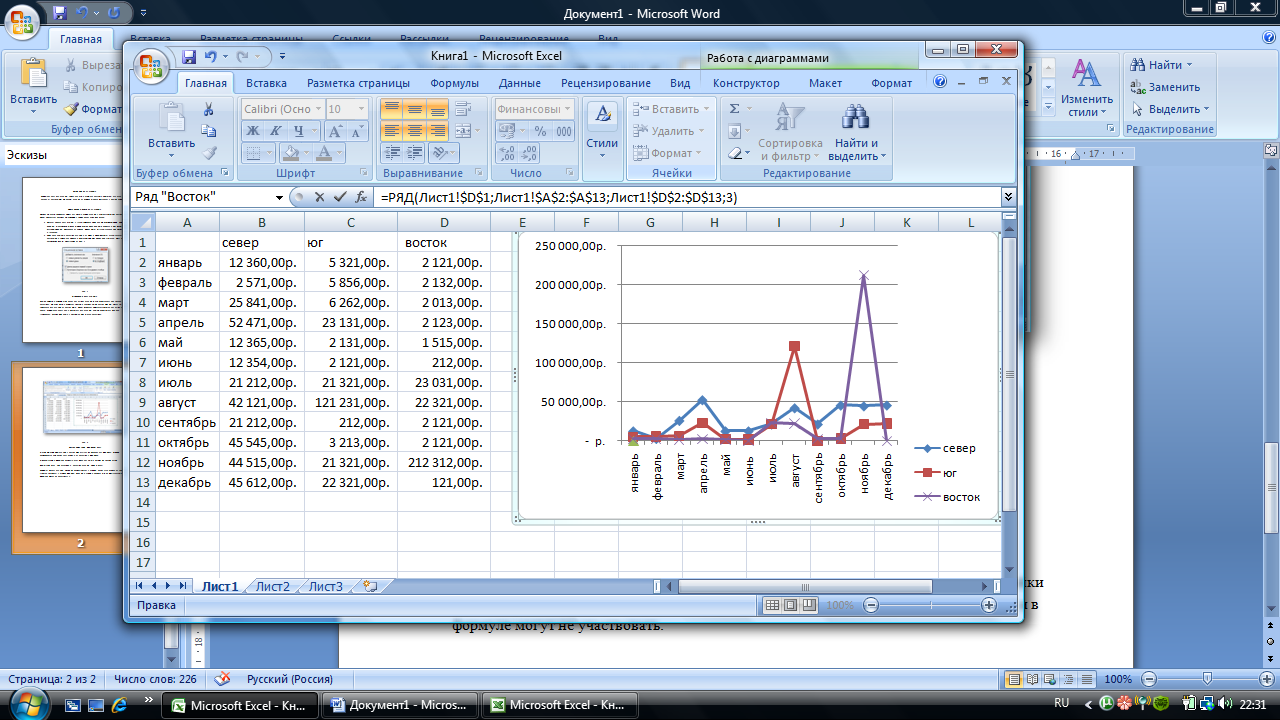Click Формат cells button in Excel

pos(669,153)
